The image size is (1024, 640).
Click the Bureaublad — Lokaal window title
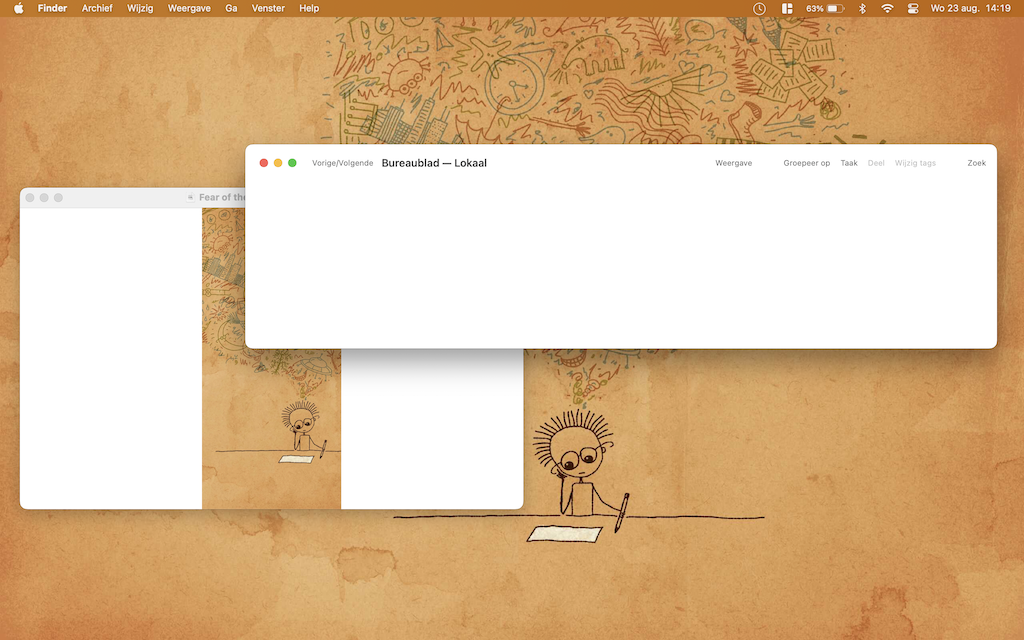[x=434, y=163]
